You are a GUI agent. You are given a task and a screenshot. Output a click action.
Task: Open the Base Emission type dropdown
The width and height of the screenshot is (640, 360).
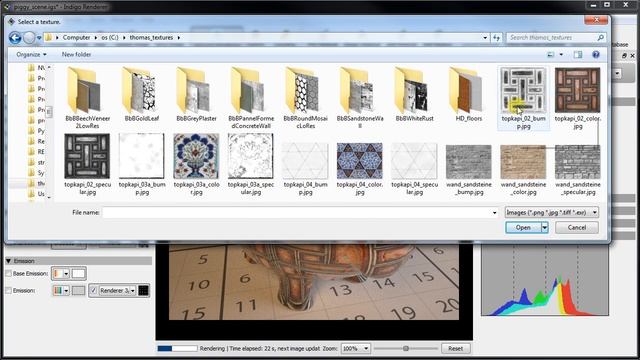pyautogui.click(x=61, y=273)
